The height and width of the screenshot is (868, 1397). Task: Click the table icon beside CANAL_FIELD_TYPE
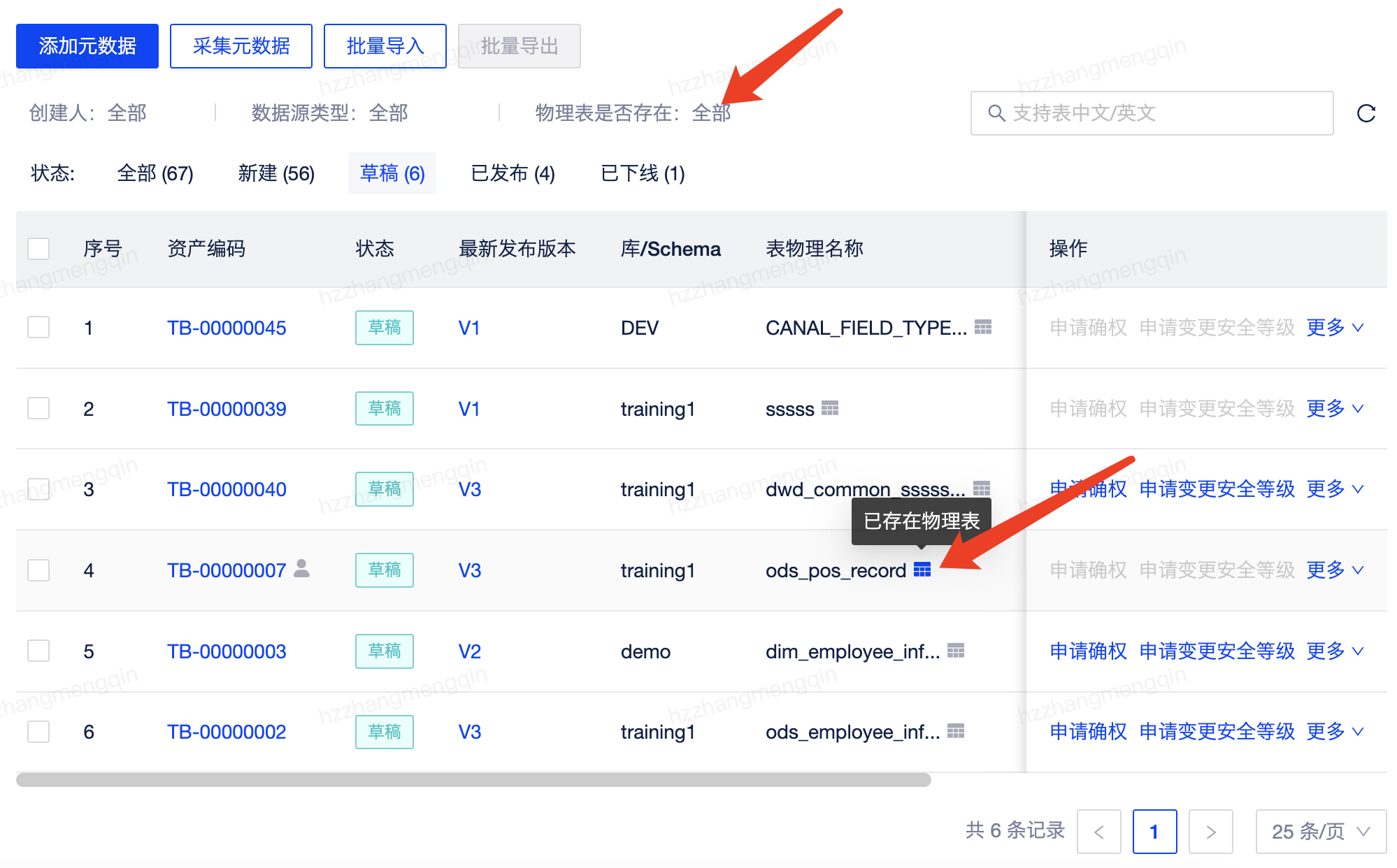point(983,326)
